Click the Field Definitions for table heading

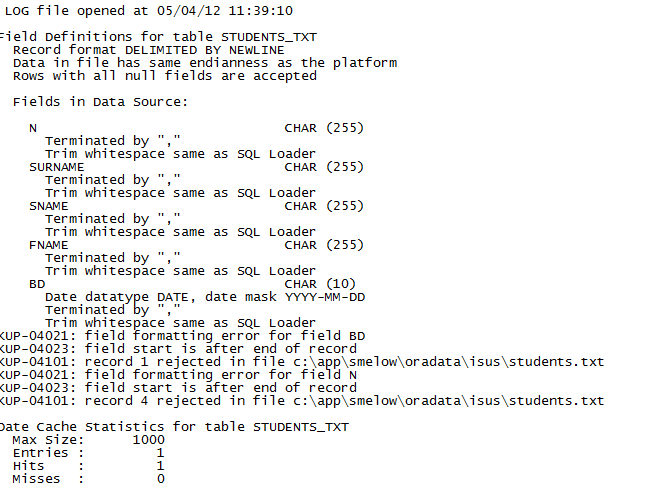158,37
